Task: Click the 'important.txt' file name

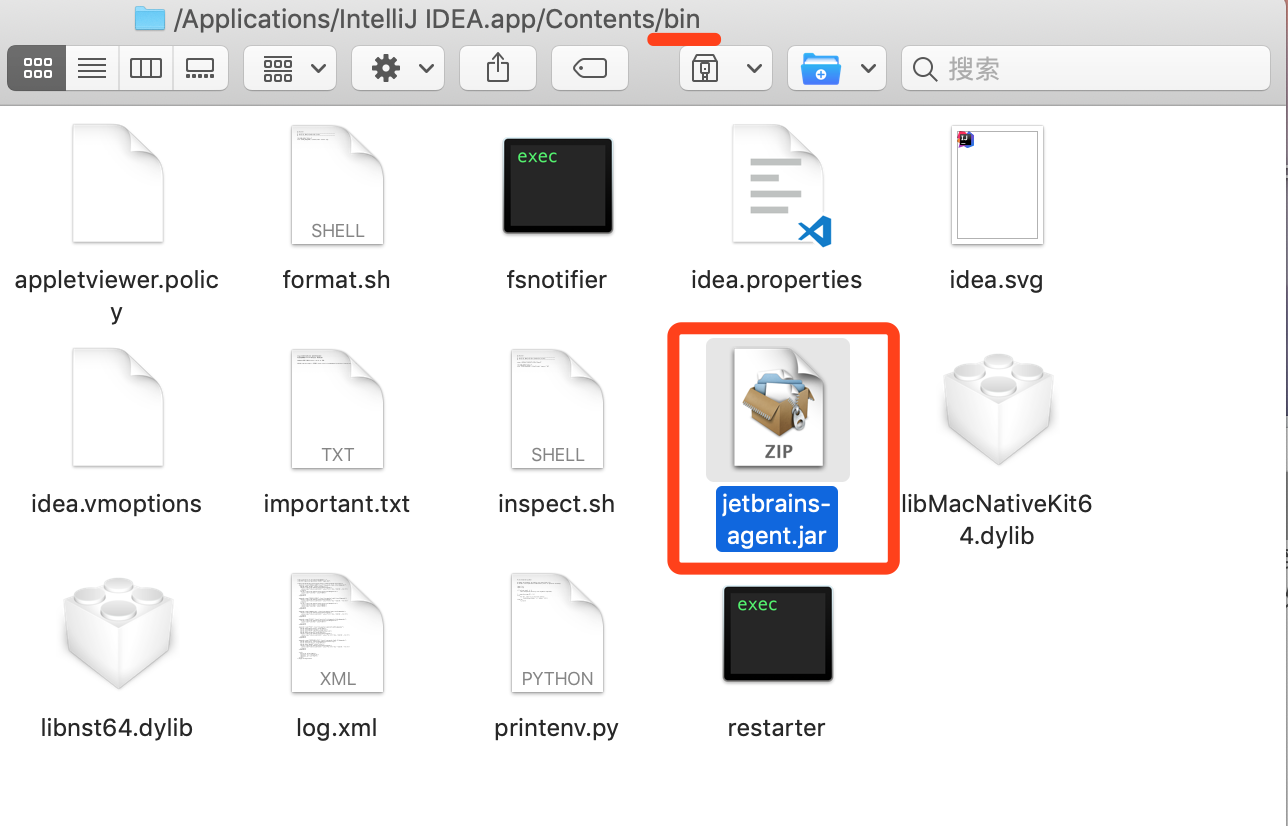Action: 336,504
